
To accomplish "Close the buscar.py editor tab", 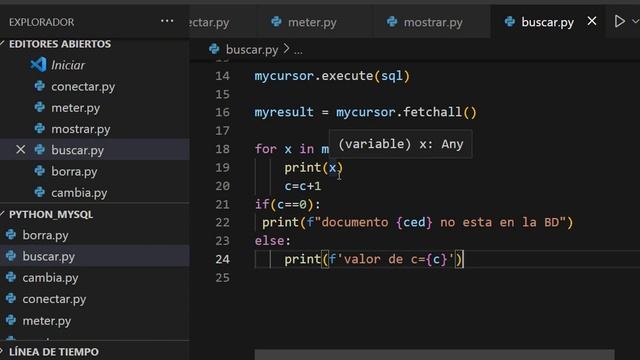I will click(x=592, y=21).
